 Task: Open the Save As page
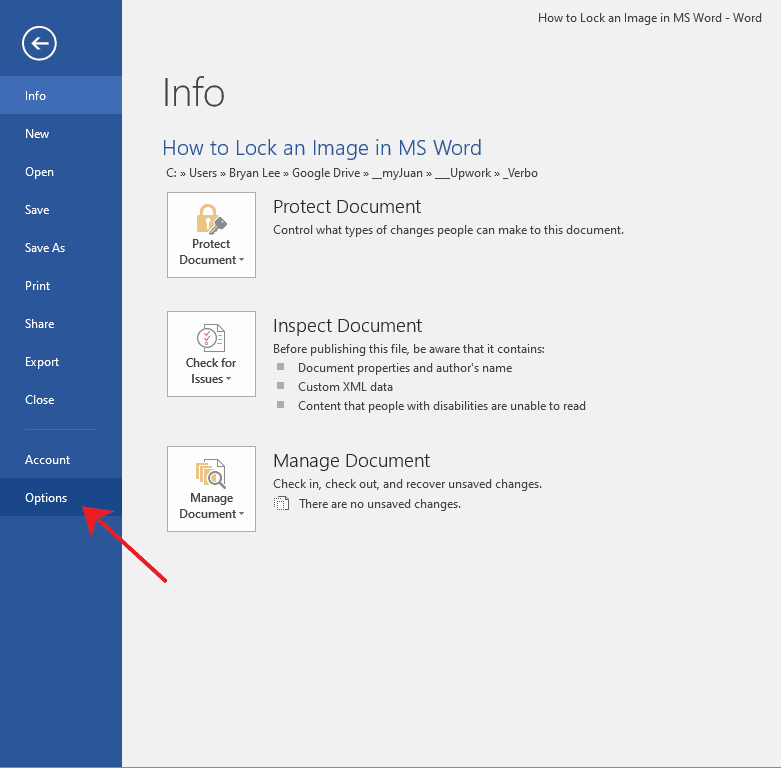click(x=61, y=248)
